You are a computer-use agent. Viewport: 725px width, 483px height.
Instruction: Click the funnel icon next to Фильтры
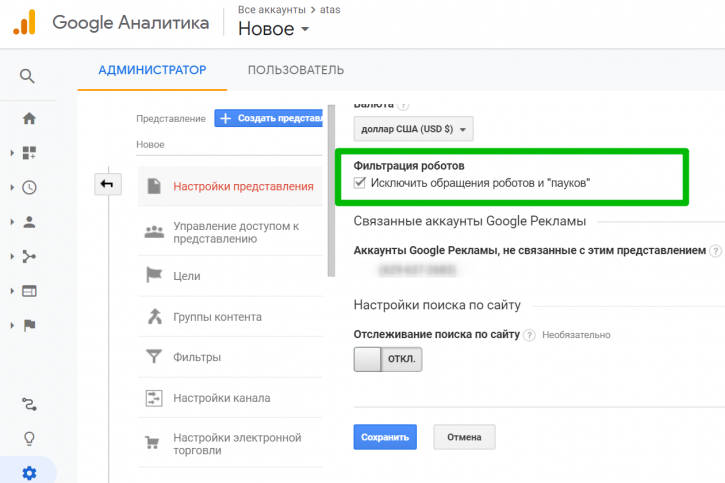[154, 356]
